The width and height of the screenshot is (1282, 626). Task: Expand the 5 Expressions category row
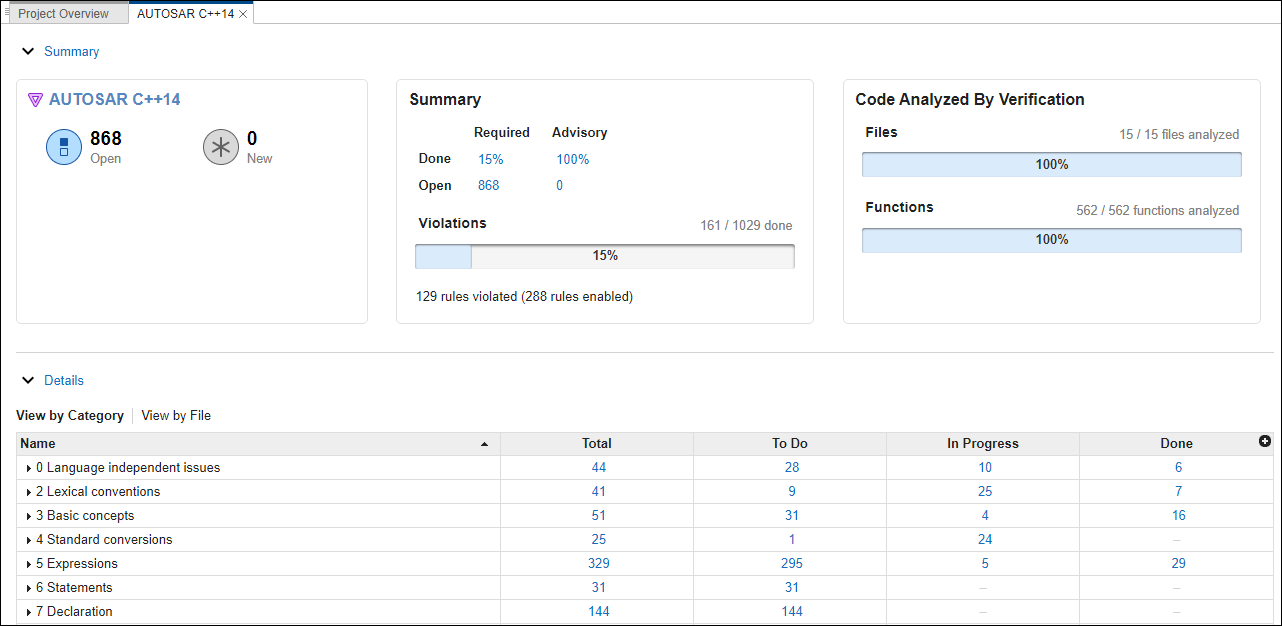tap(29, 564)
